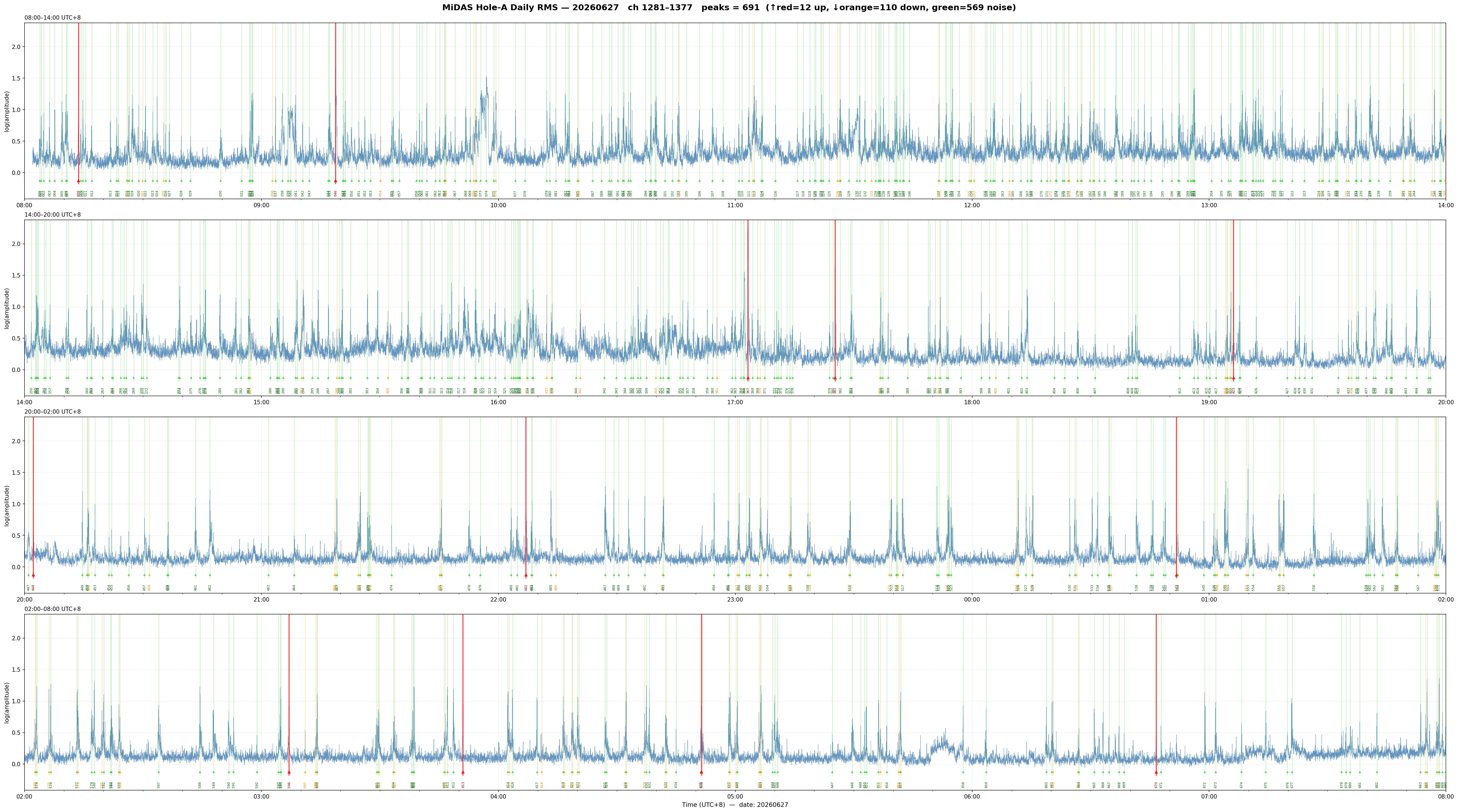This screenshot has width=1458, height=812.
Task: Click the green noise peak label 617
Action: pos(537,785)
